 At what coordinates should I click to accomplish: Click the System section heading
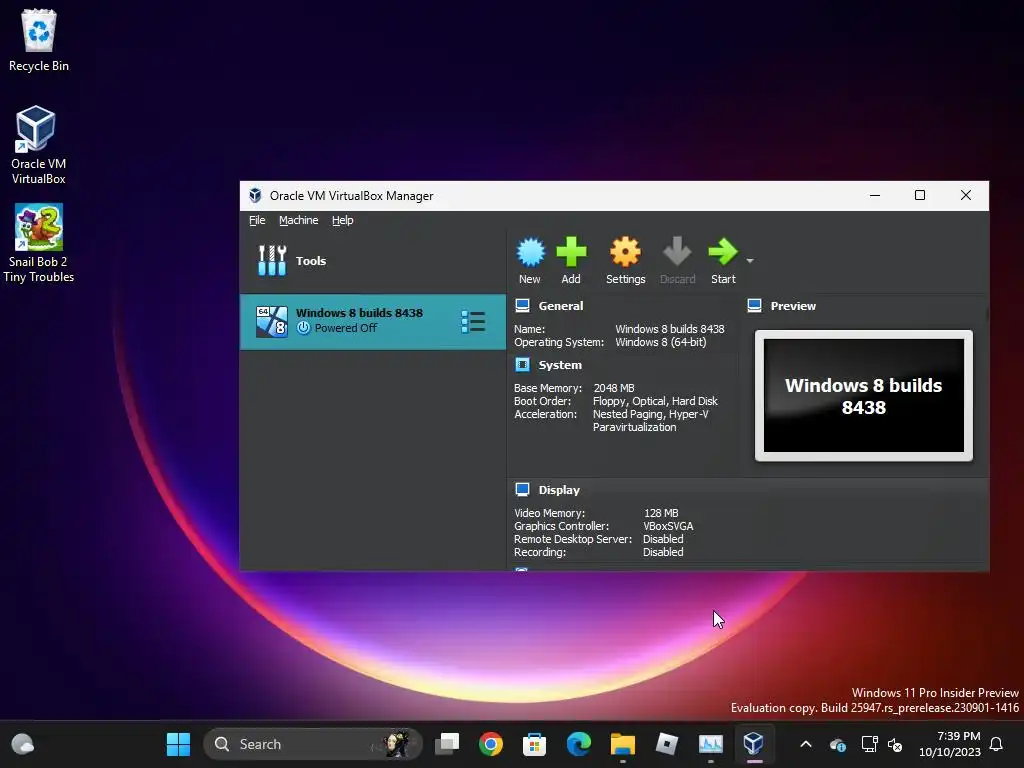(x=560, y=365)
